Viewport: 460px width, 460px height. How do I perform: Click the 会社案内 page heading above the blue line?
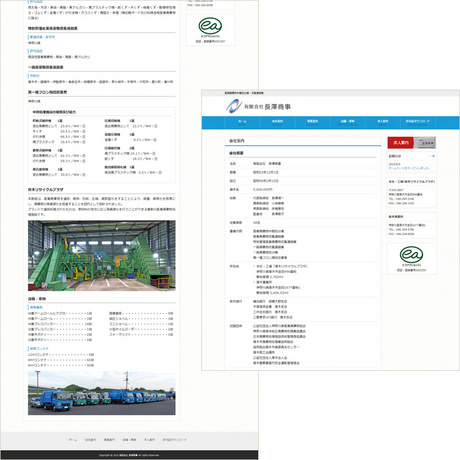coord(237,141)
